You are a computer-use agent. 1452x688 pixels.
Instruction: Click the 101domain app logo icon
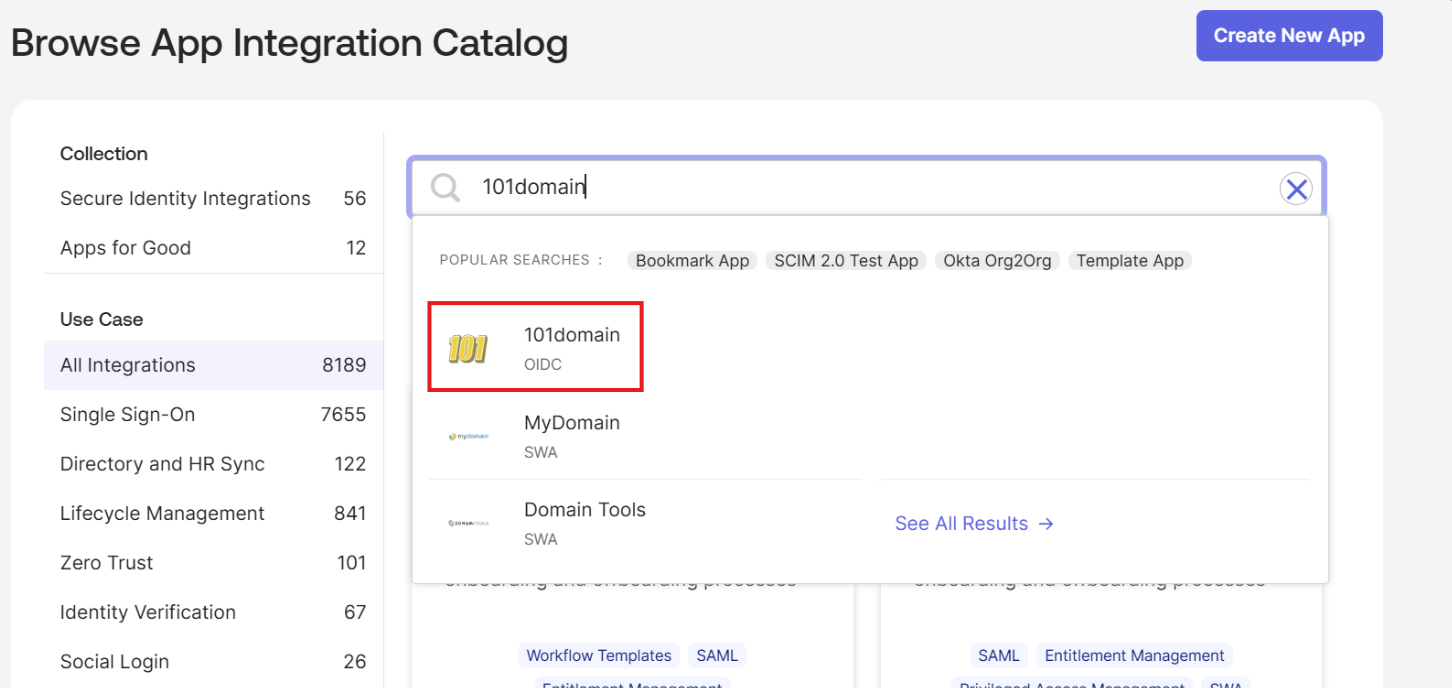click(x=467, y=346)
